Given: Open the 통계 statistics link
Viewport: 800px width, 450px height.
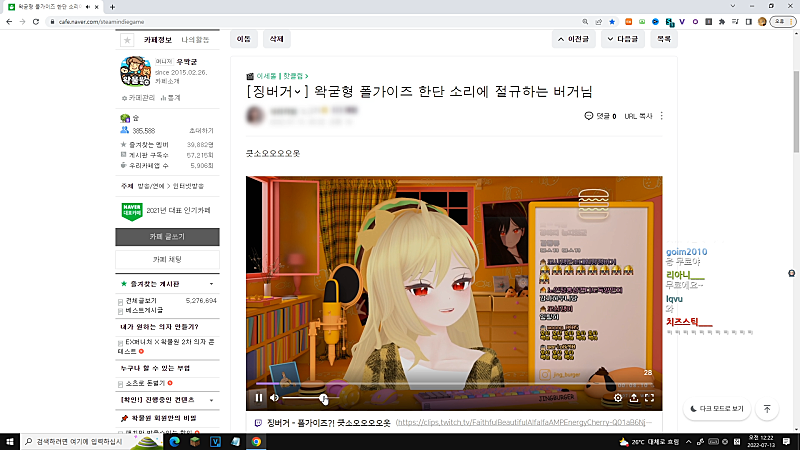Looking at the screenshot, I should (x=171, y=97).
